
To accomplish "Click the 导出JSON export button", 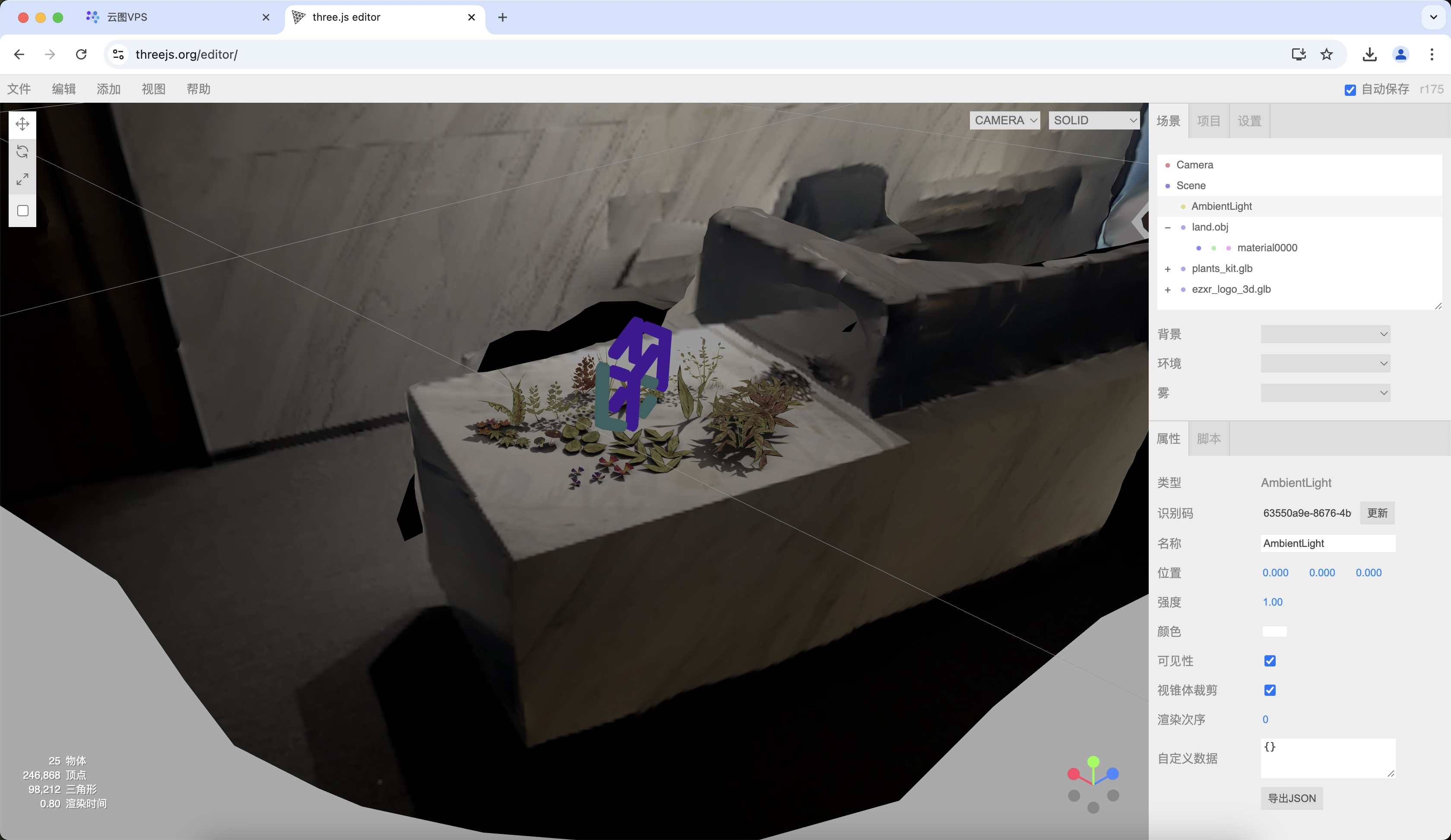I will pyautogui.click(x=1292, y=798).
